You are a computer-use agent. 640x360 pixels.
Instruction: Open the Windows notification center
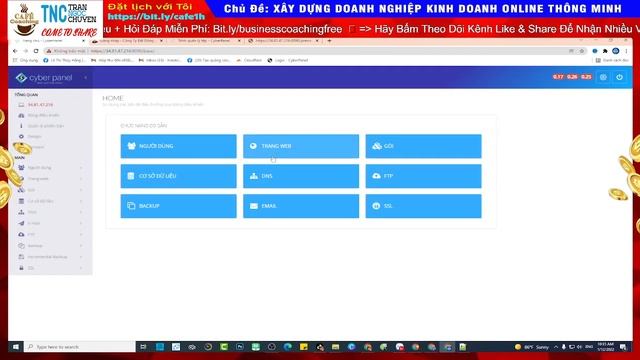(x=623, y=347)
